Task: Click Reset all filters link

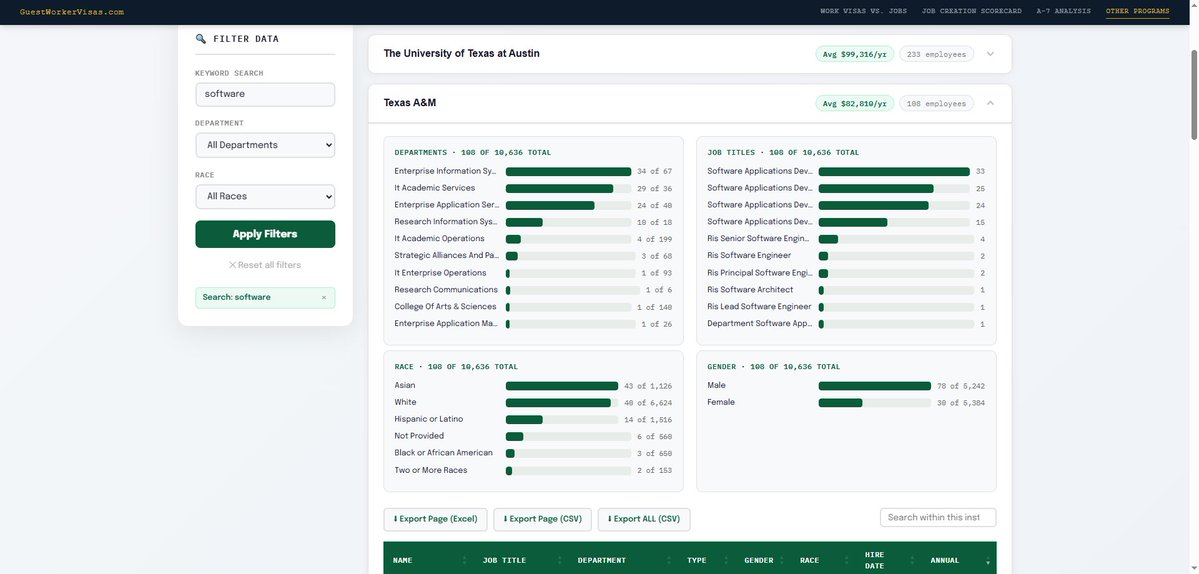Action: click(265, 265)
